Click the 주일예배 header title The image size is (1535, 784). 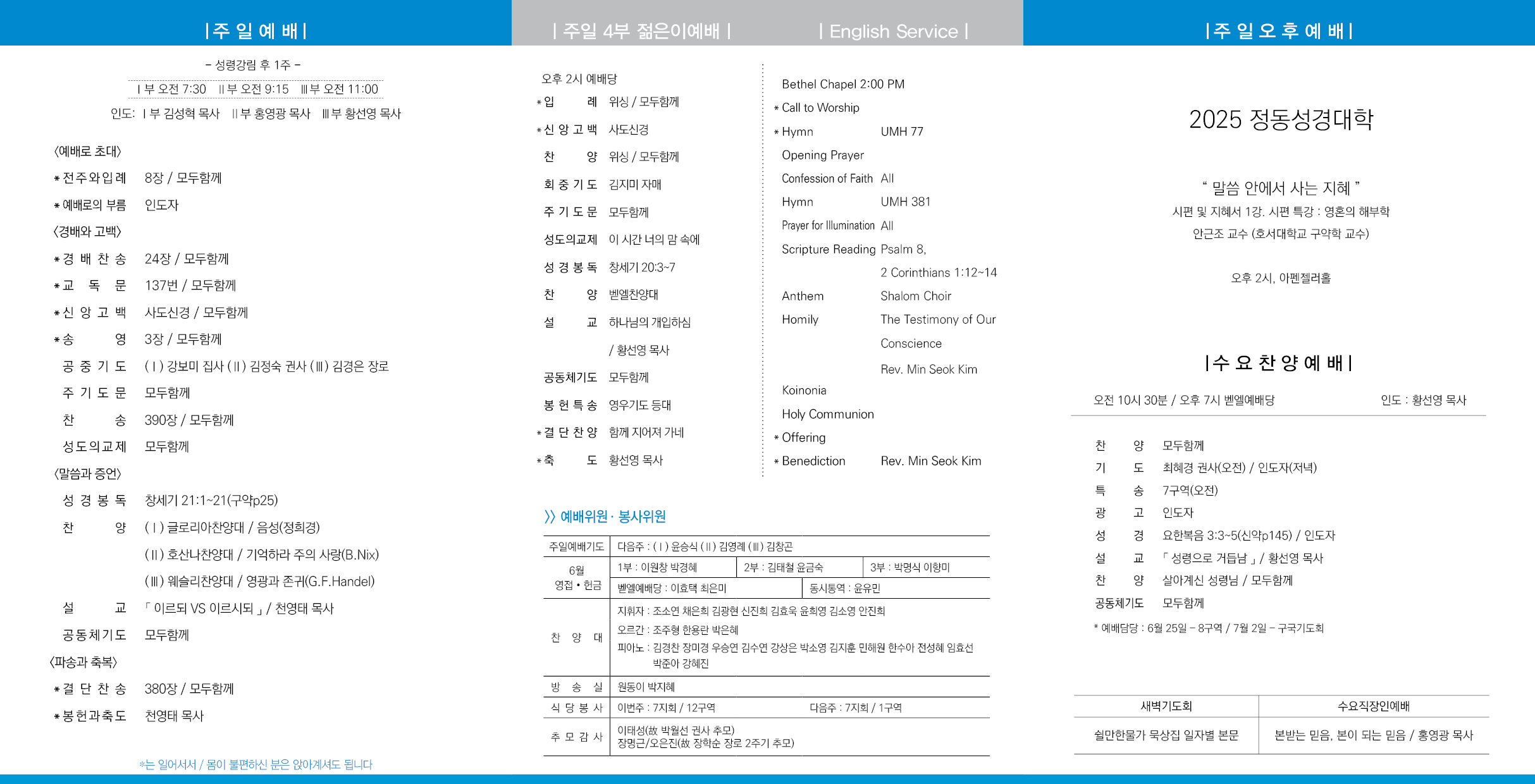[x=256, y=30]
